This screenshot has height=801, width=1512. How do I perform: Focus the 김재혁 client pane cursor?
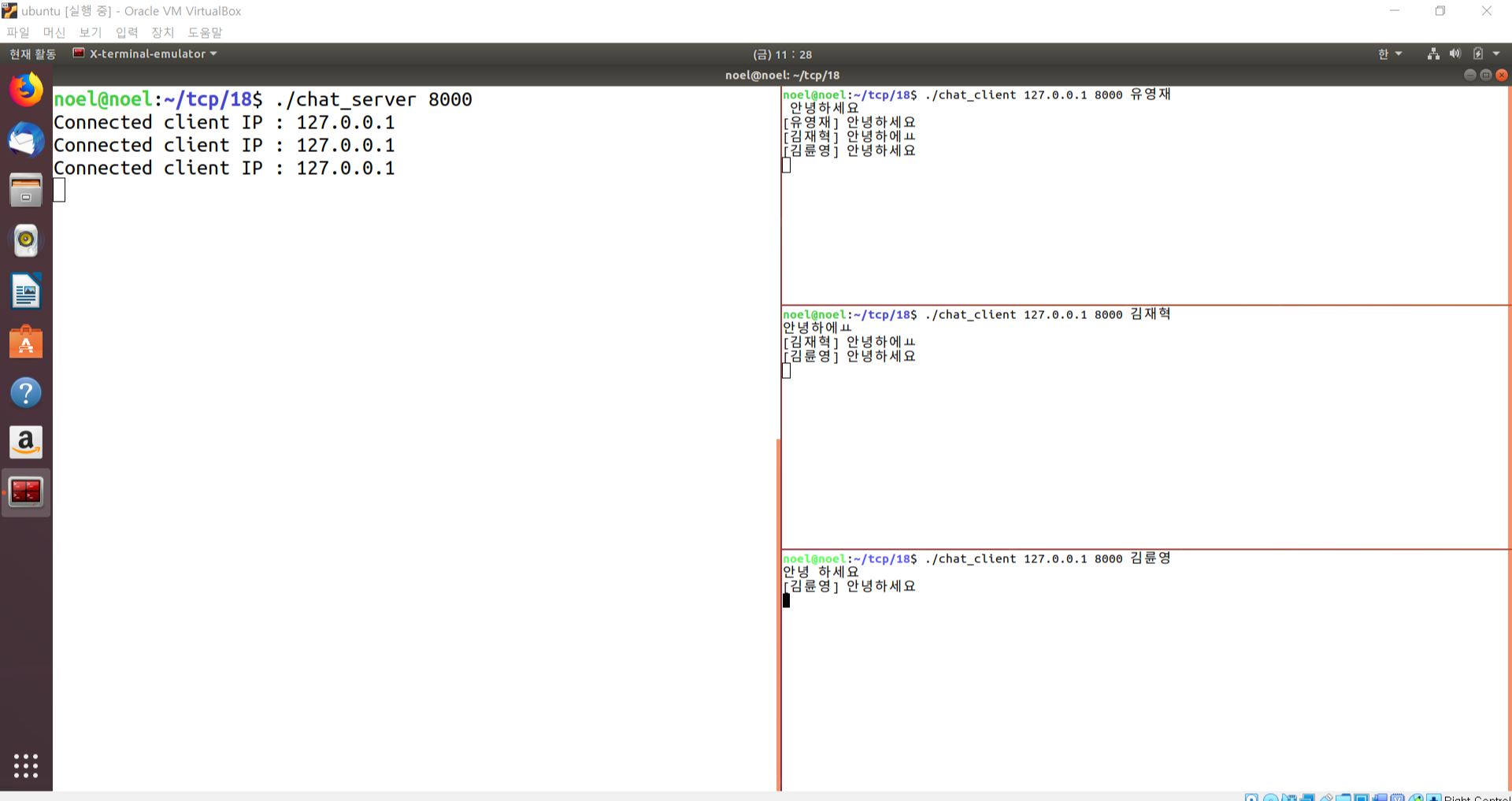pyautogui.click(x=786, y=370)
